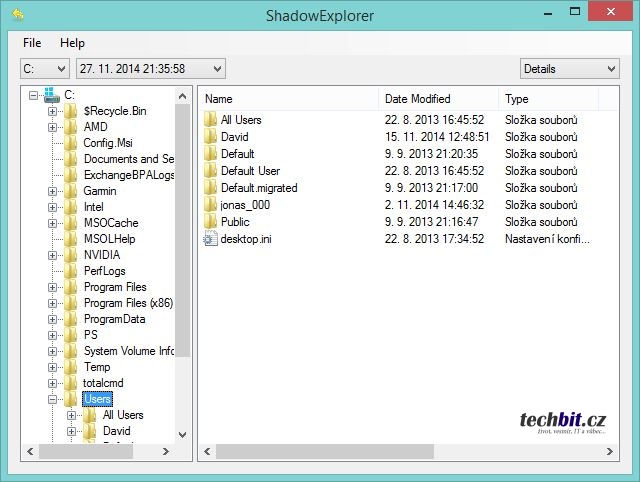Expand the Program Files tree node
The width and height of the screenshot is (640, 482).
point(52,287)
